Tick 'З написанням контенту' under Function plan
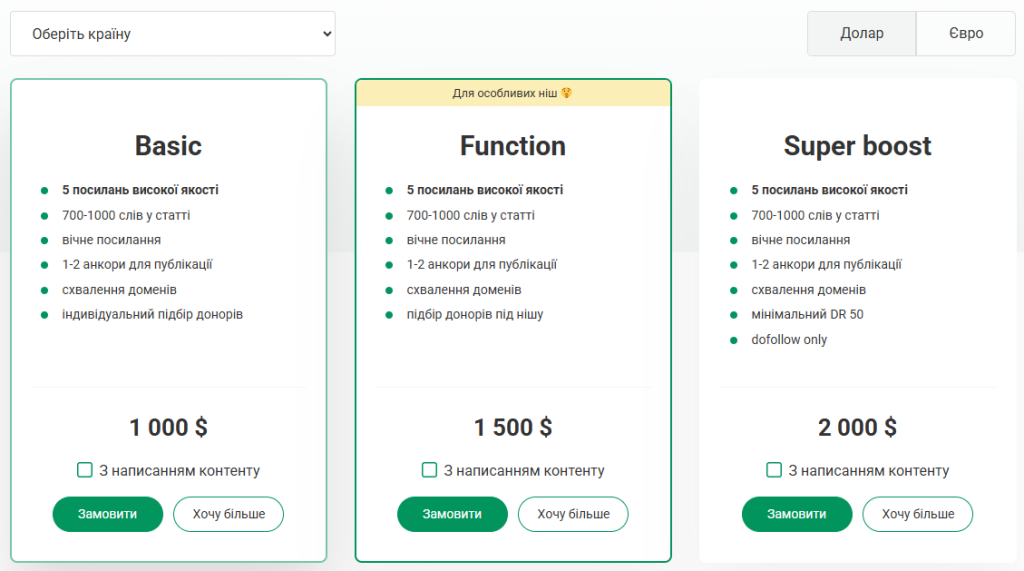 point(430,470)
